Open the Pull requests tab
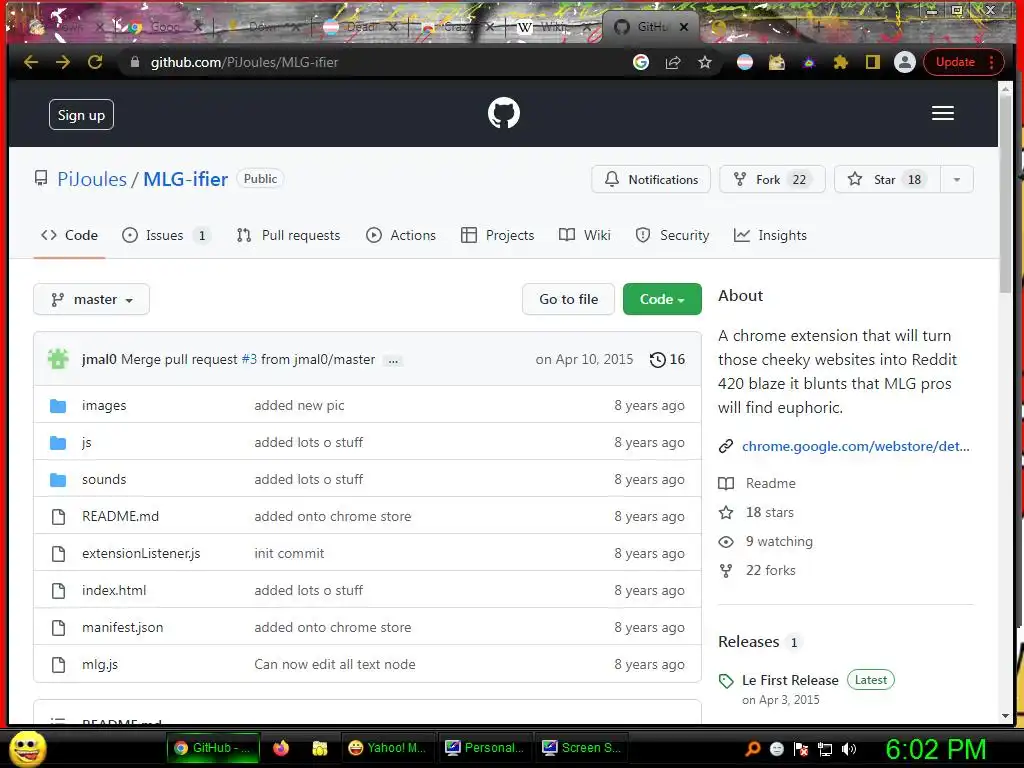Image resolution: width=1024 pixels, height=768 pixels. 288,235
